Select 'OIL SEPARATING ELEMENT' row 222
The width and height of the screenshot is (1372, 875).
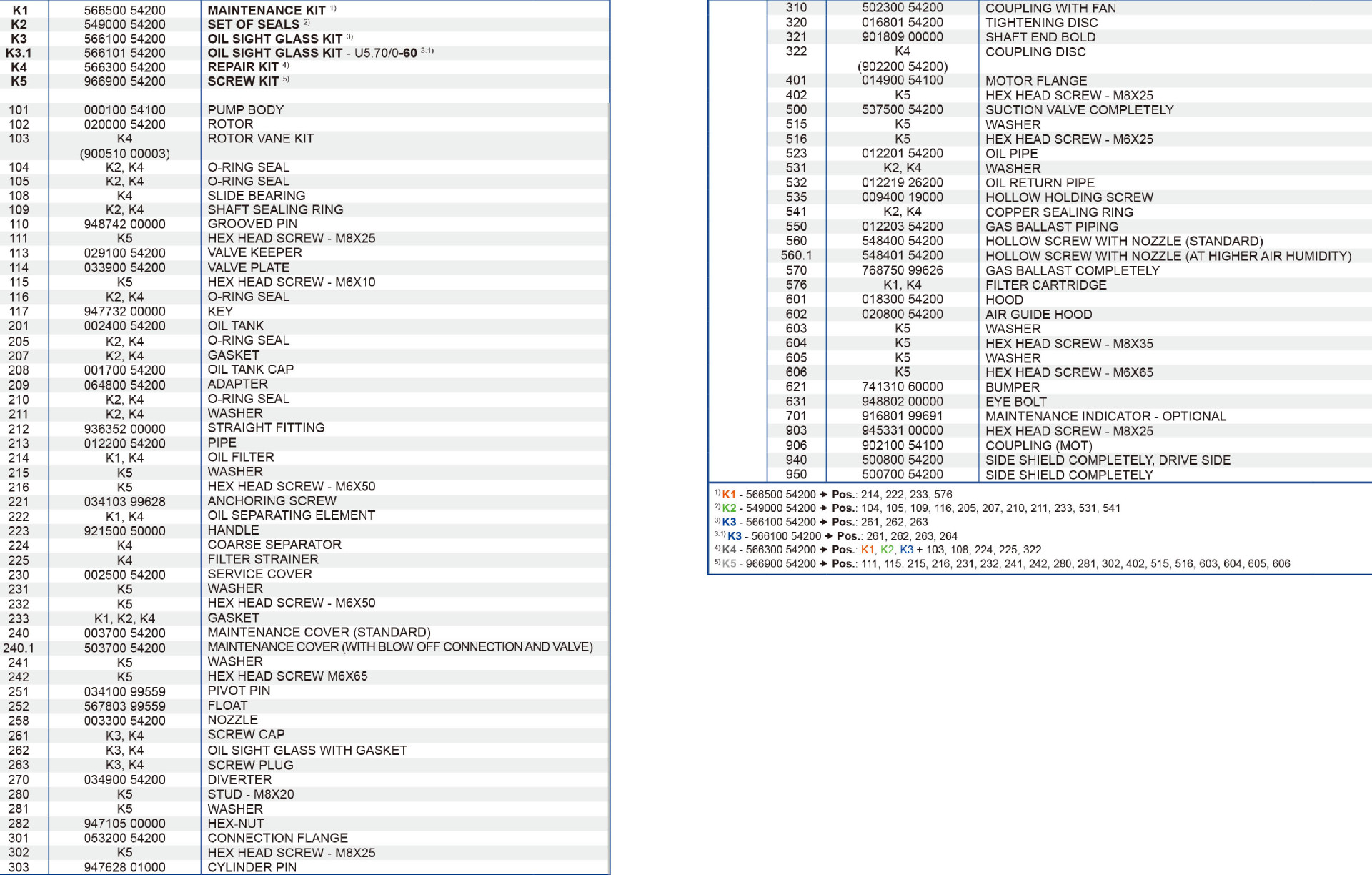[x=292, y=515]
